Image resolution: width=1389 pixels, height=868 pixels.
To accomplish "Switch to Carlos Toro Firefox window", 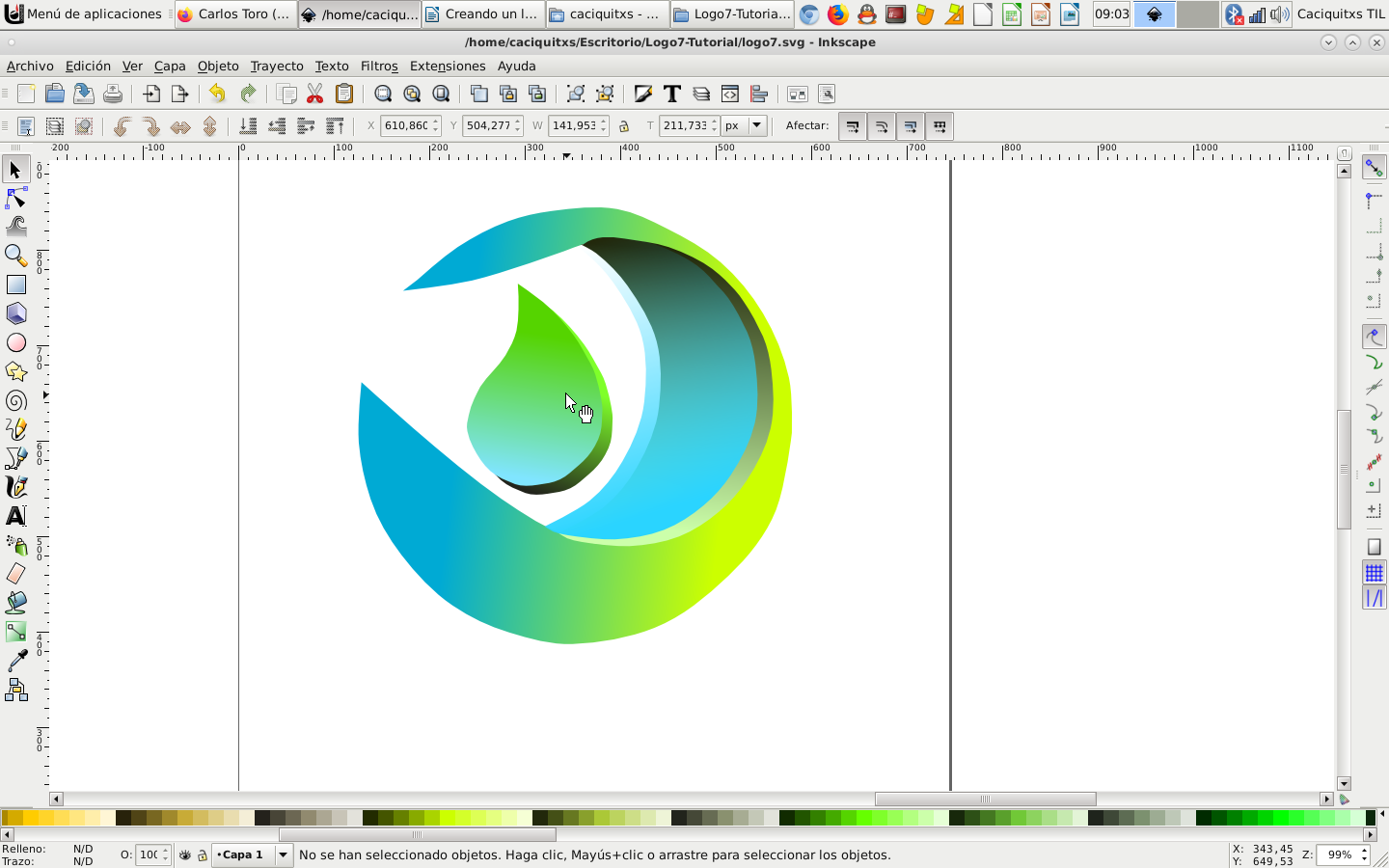I will pyautogui.click(x=235, y=14).
